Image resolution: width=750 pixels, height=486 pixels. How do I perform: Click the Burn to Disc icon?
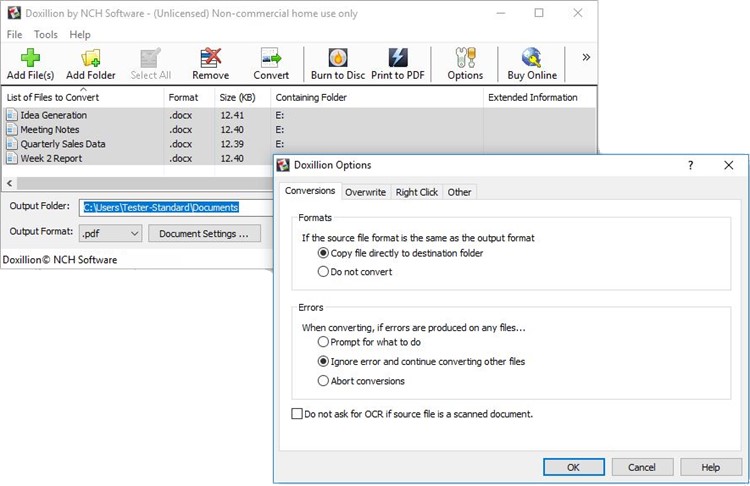pos(338,57)
